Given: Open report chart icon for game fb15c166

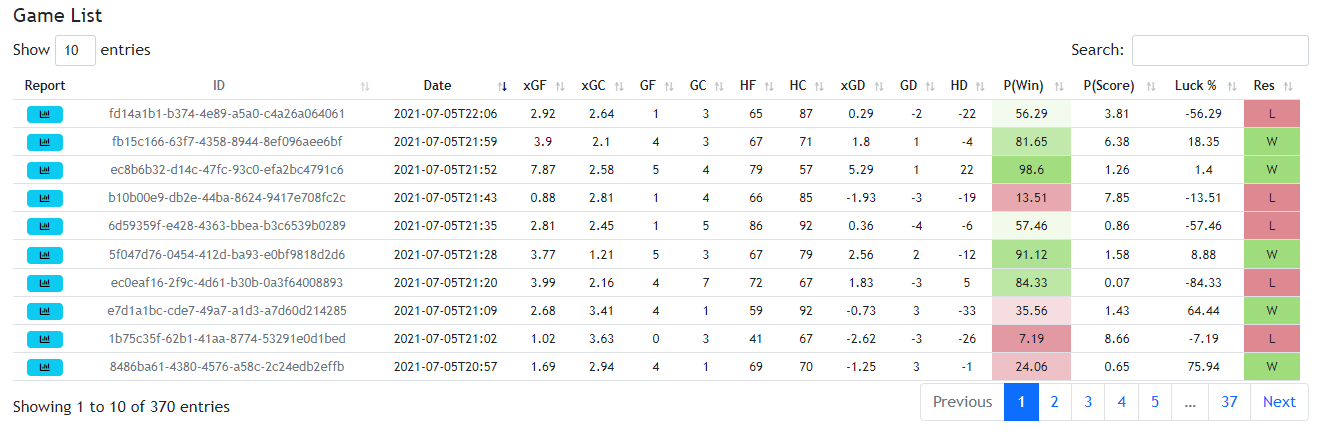Looking at the screenshot, I should [x=45, y=142].
